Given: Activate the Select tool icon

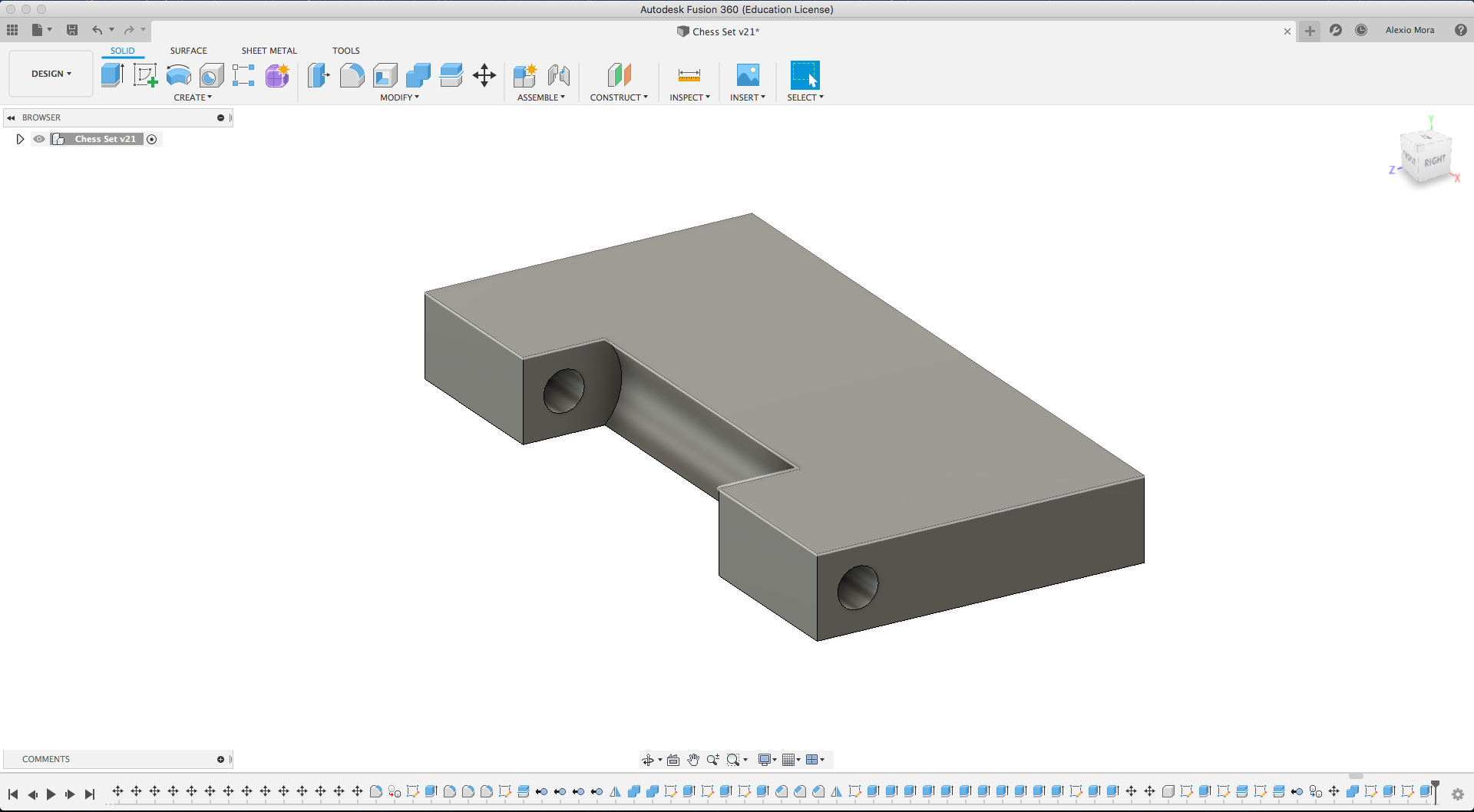Looking at the screenshot, I should (x=805, y=75).
